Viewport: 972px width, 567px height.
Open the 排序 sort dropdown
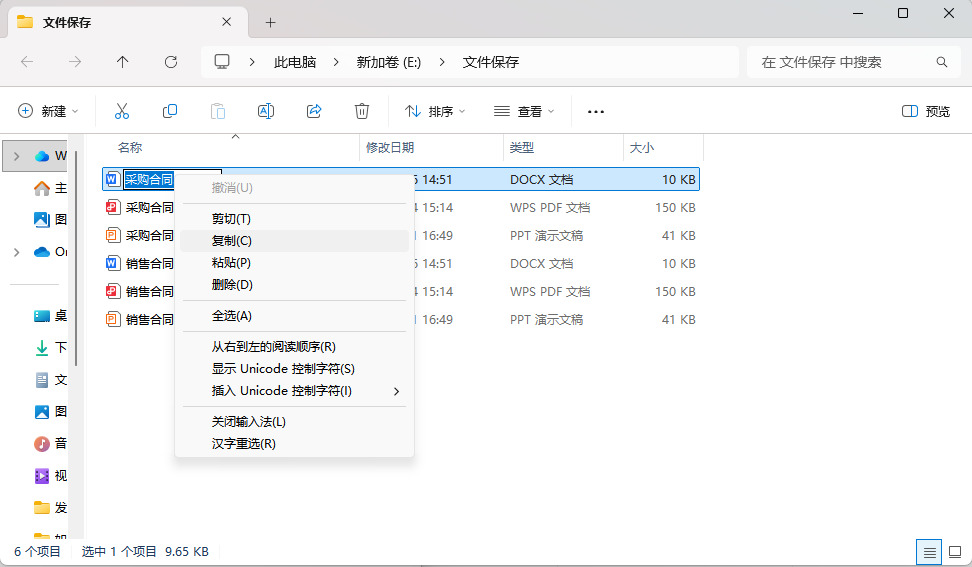pos(435,111)
